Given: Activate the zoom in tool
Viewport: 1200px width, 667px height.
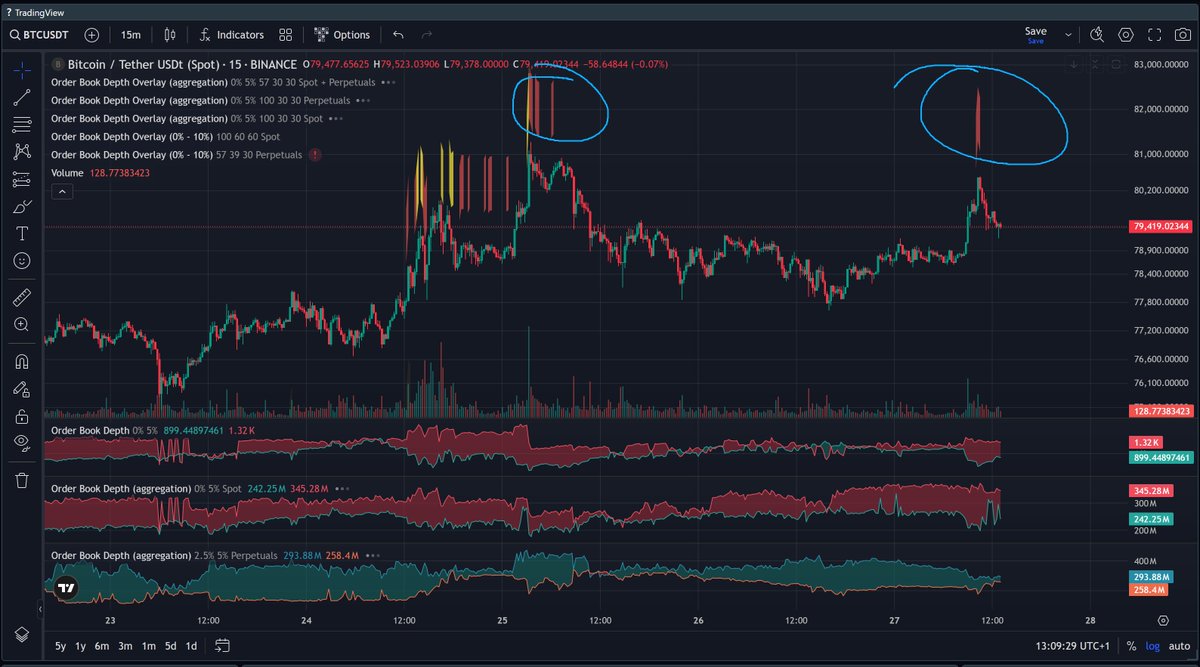Looking at the screenshot, I should [x=21, y=324].
